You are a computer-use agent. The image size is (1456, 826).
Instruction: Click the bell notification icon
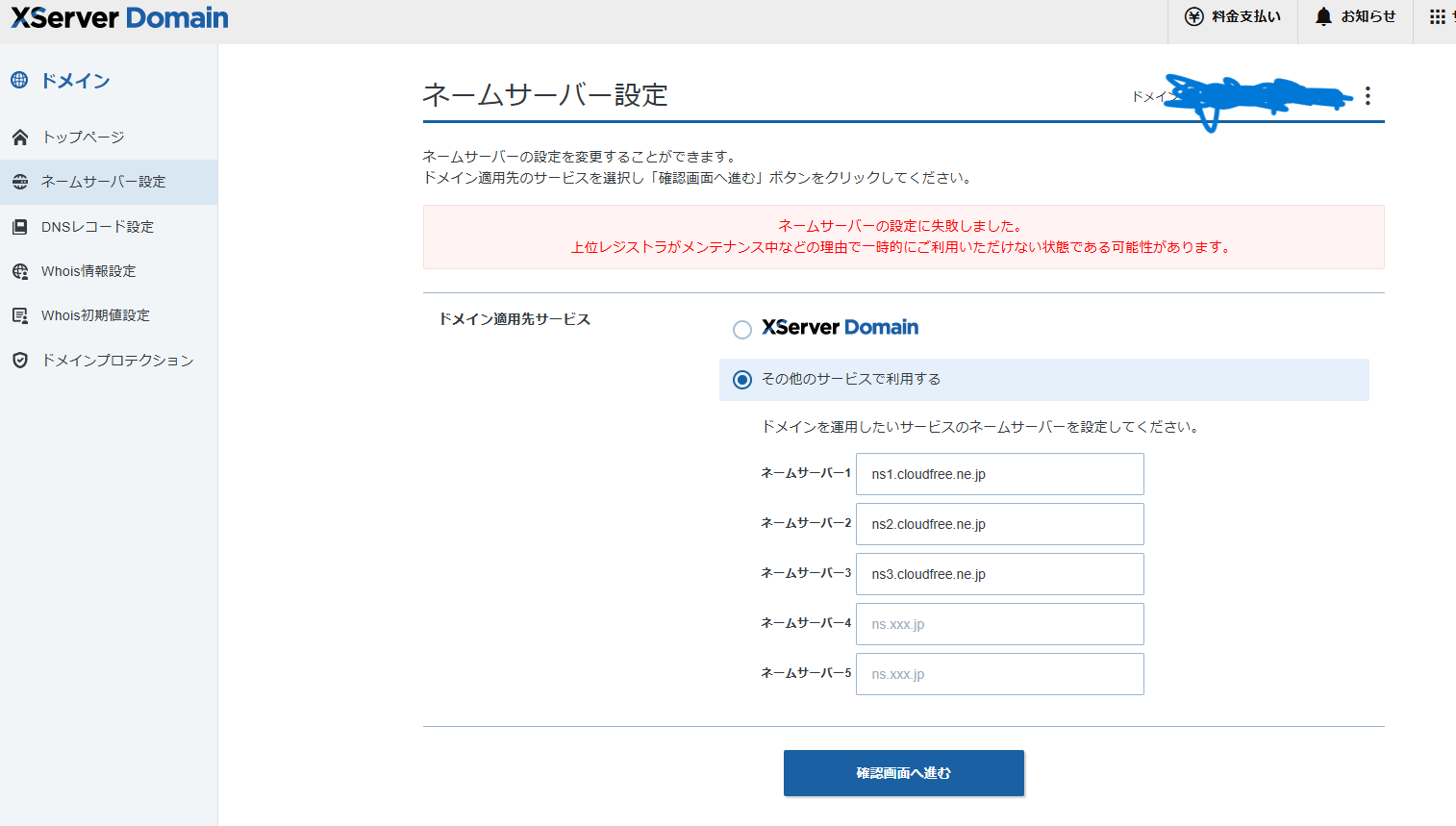(x=1324, y=16)
